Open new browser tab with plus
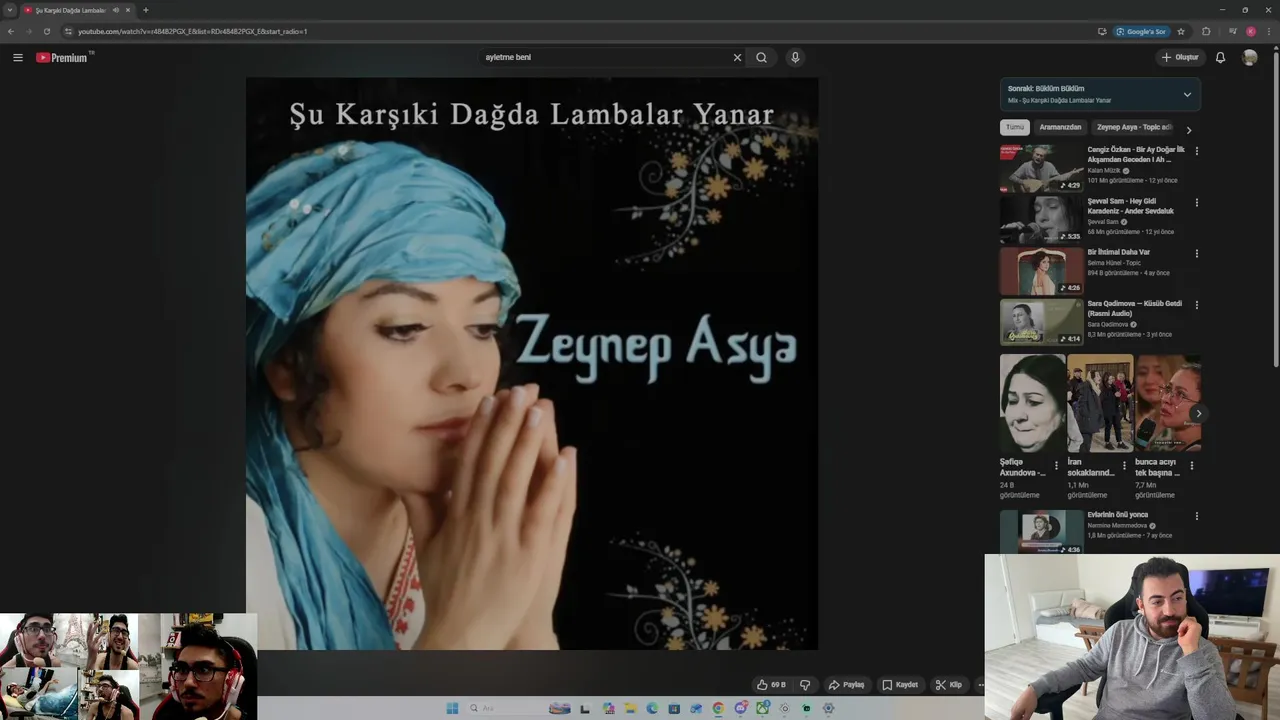 point(145,10)
